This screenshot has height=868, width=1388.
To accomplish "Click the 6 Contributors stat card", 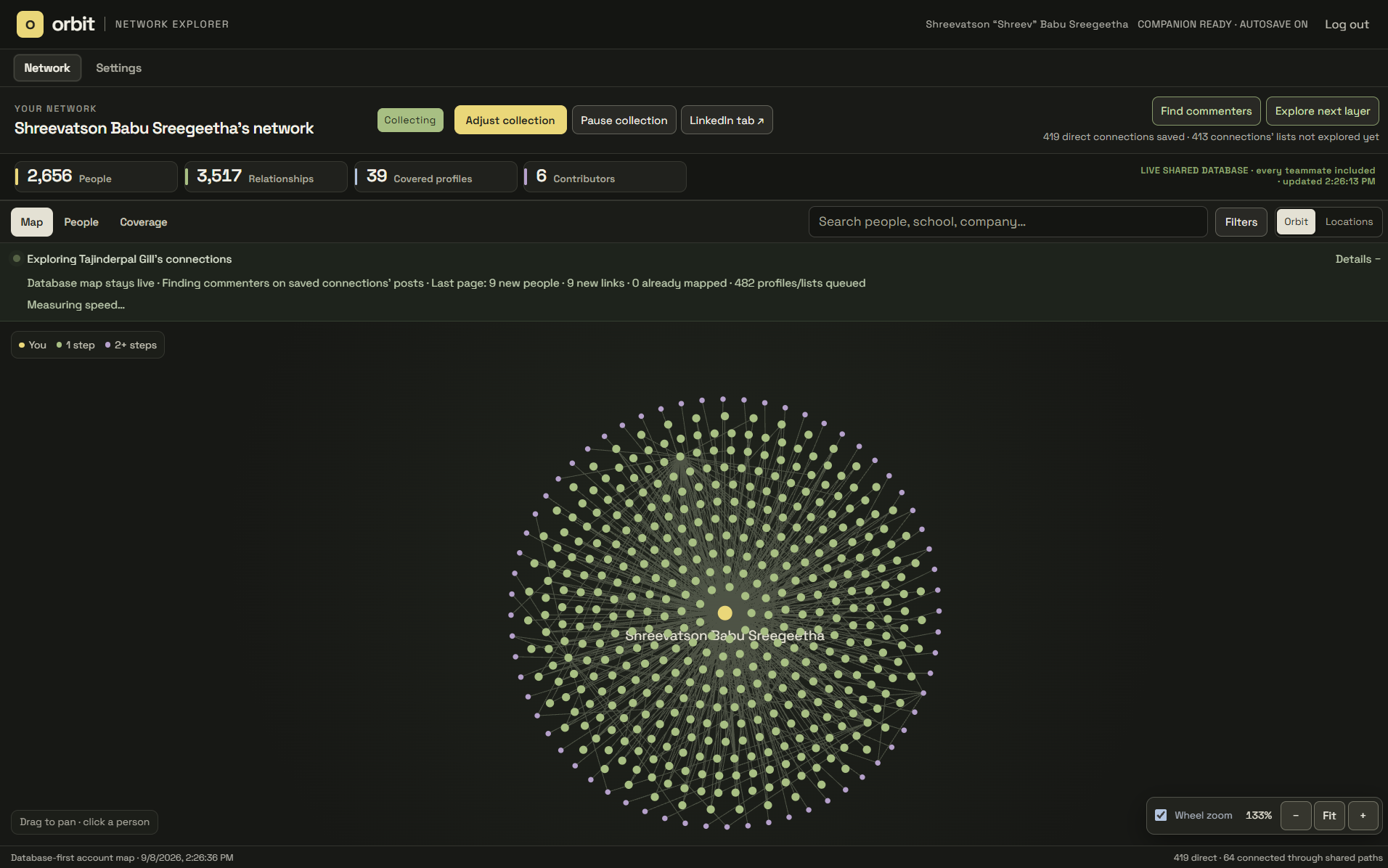I will tap(605, 176).
